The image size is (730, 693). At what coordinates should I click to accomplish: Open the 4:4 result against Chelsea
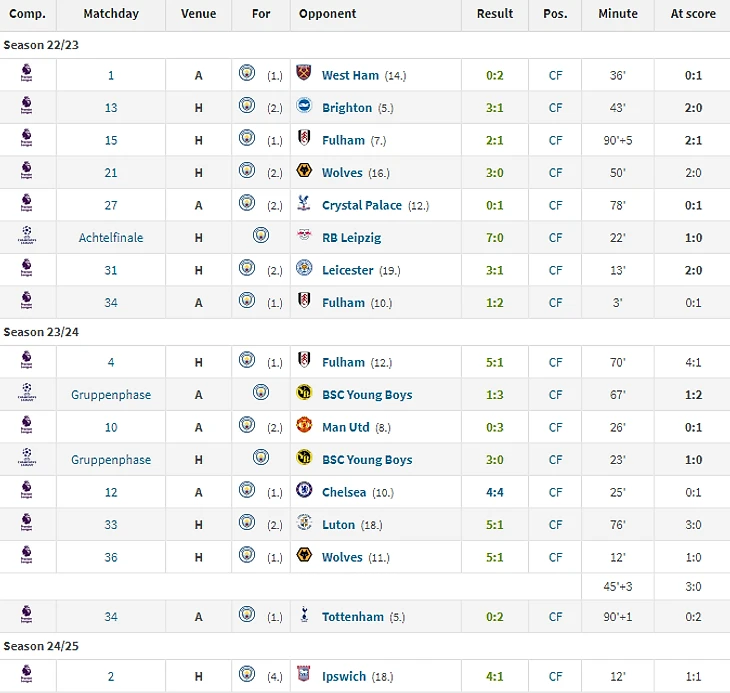point(494,492)
